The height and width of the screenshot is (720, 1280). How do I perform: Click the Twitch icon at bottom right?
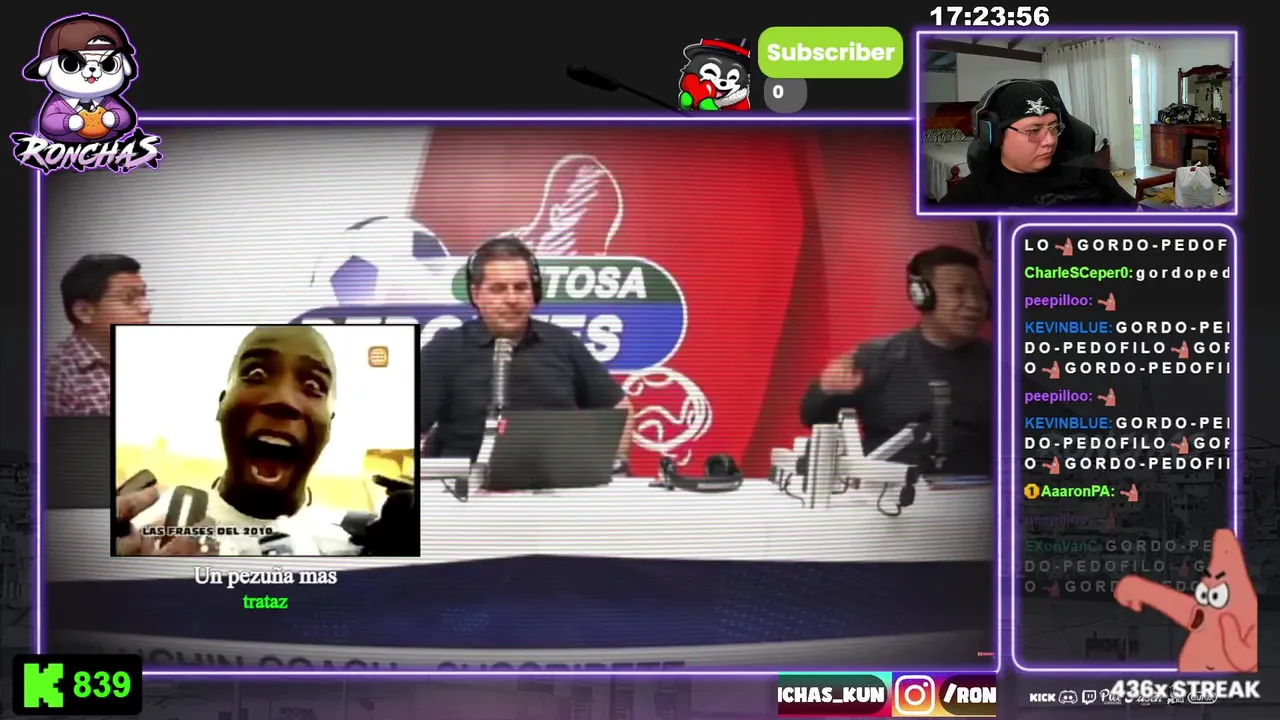pyautogui.click(x=1088, y=697)
